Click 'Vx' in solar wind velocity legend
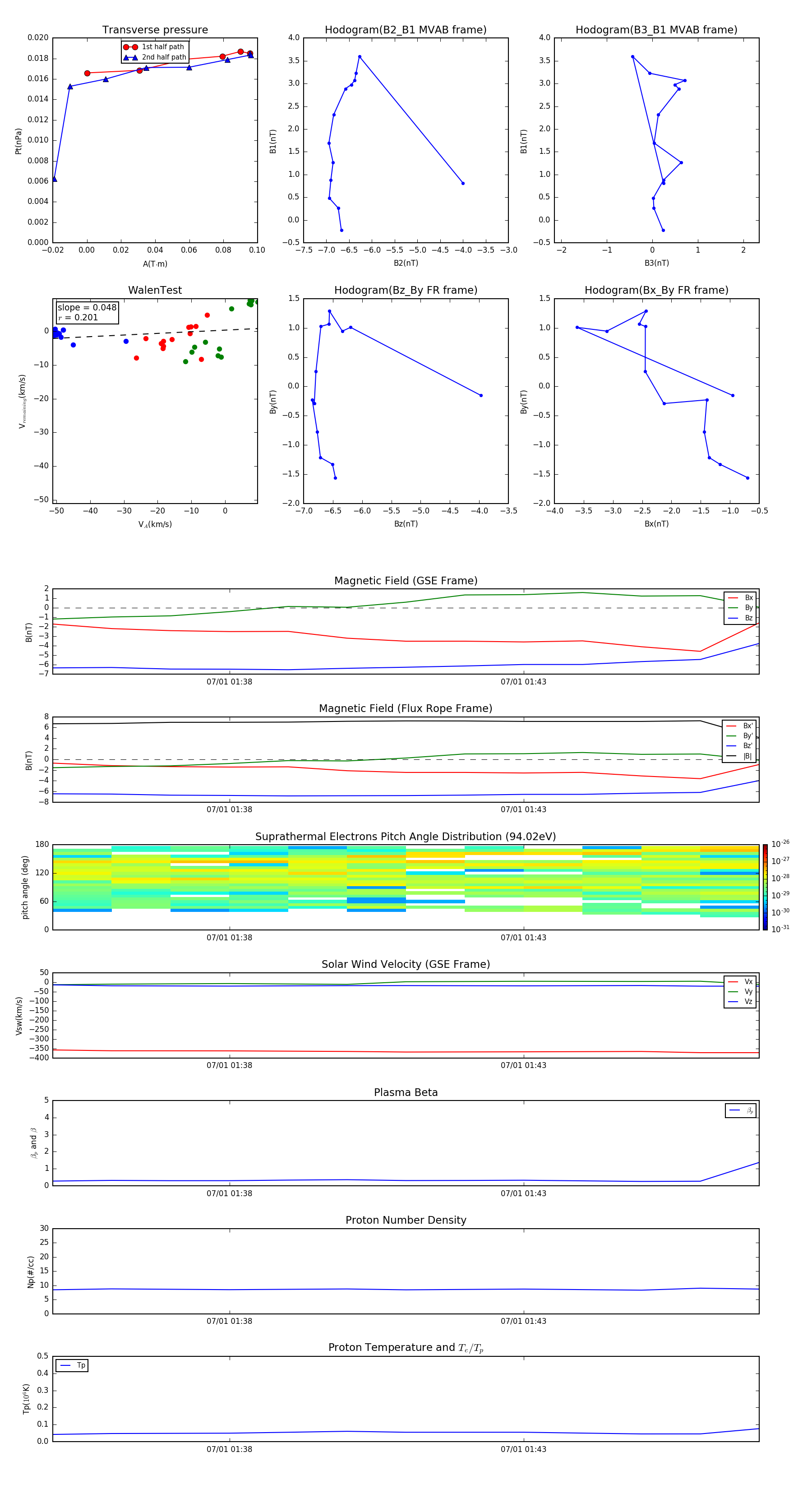The height and width of the screenshot is (1489, 812). pyautogui.click(x=741, y=981)
